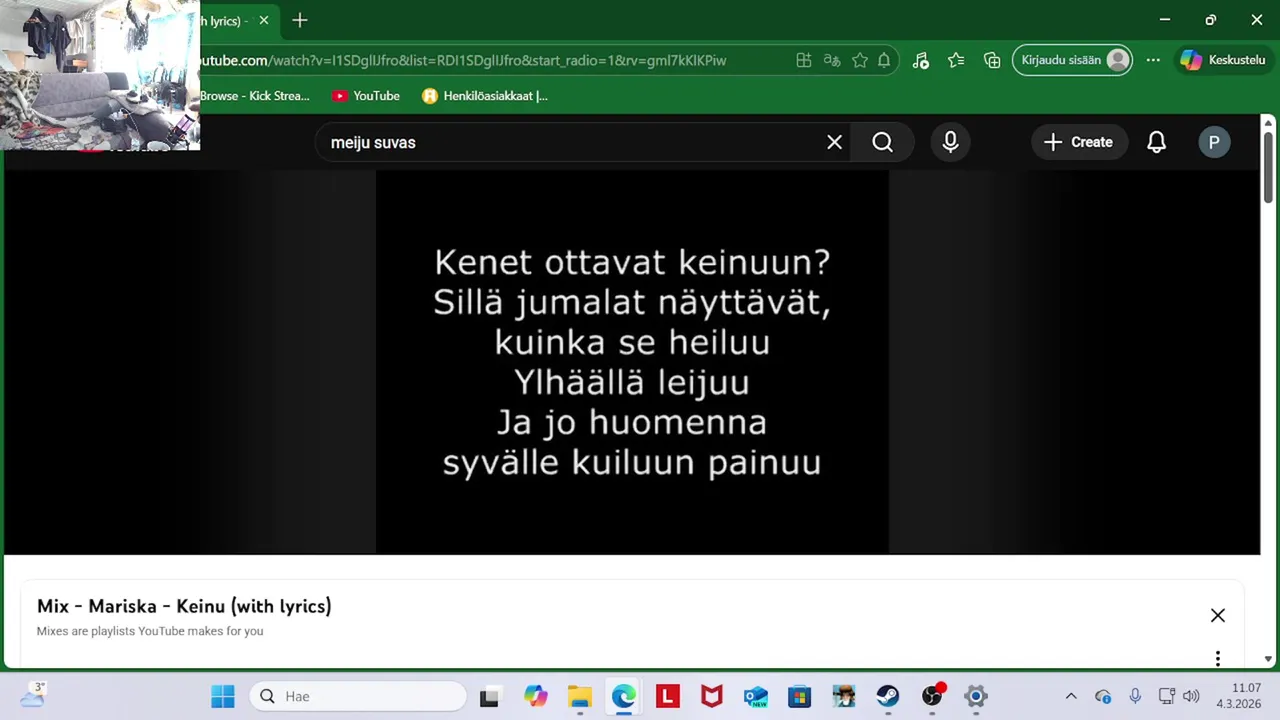The image size is (1280, 720).
Task: Open the volume speaker tray icon
Action: [1190, 696]
